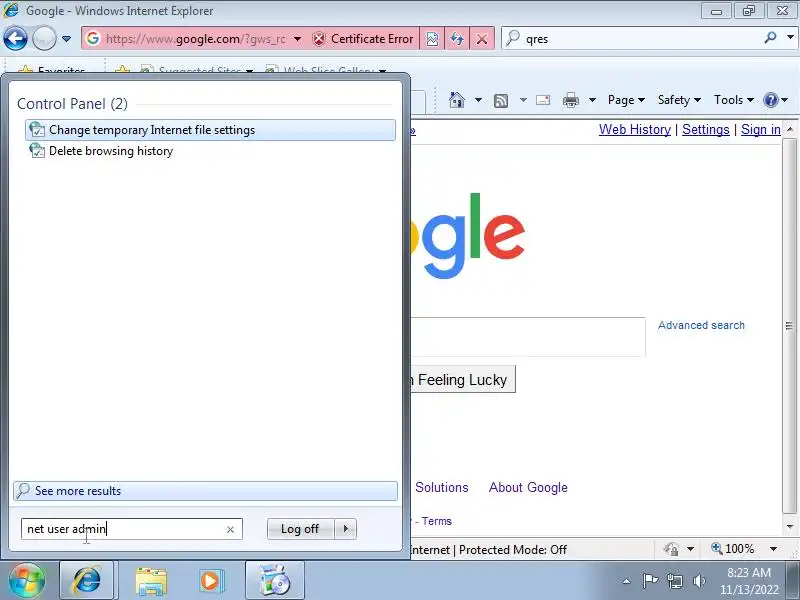This screenshot has height=600, width=800.
Task: Open Windows Explorer from taskbar
Action: coord(151,581)
